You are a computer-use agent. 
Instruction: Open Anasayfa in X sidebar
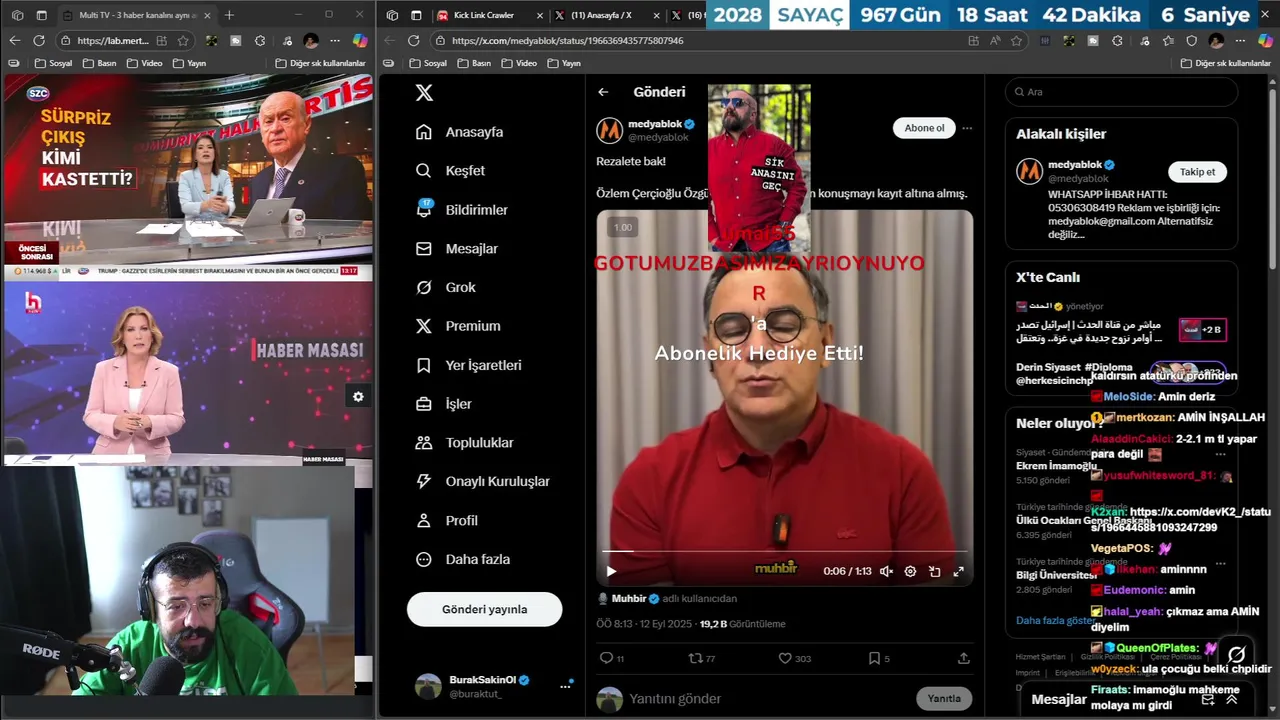click(459, 132)
